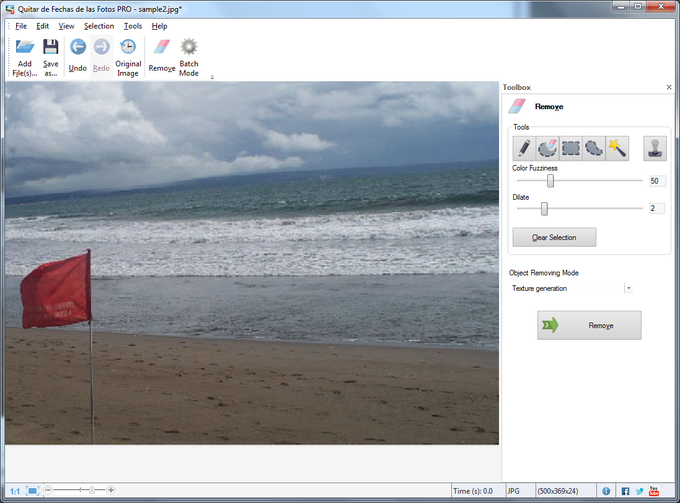The image size is (680, 503).
Task: Click the Color Fuzziness slider handle
Action: pyautogui.click(x=551, y=181)
